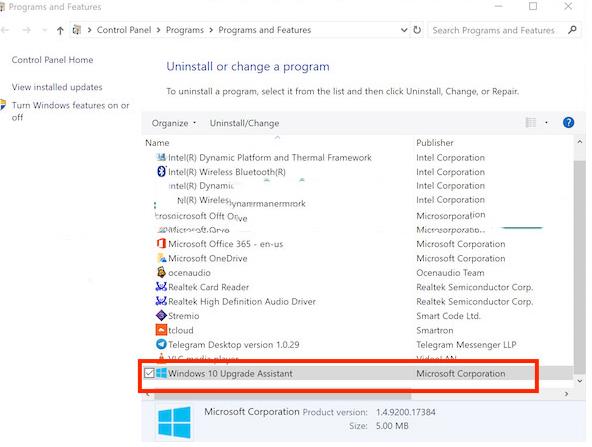Click the tcloud program icon
The height and width of the screenshot is (447, 592).
(161, 330)
